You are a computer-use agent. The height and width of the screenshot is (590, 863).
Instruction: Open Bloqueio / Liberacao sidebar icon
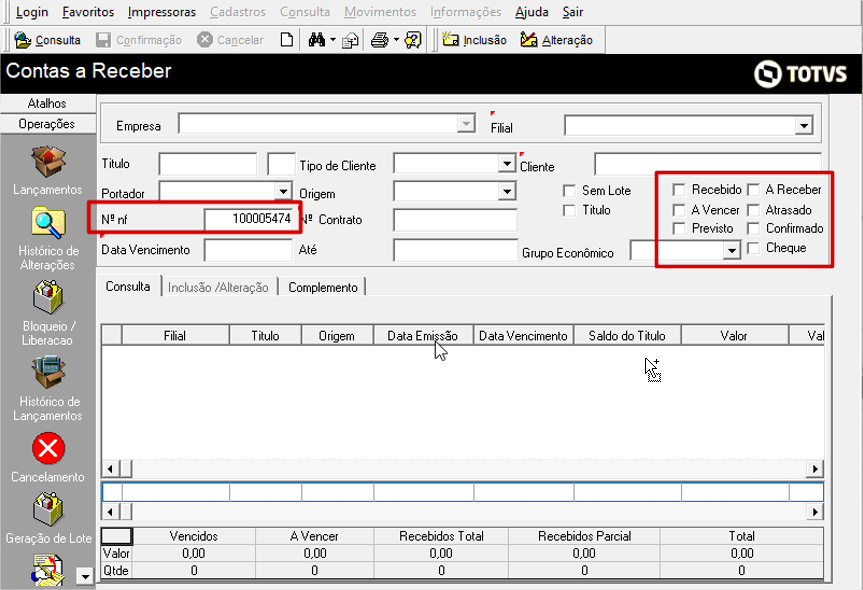tap(48, 297)
